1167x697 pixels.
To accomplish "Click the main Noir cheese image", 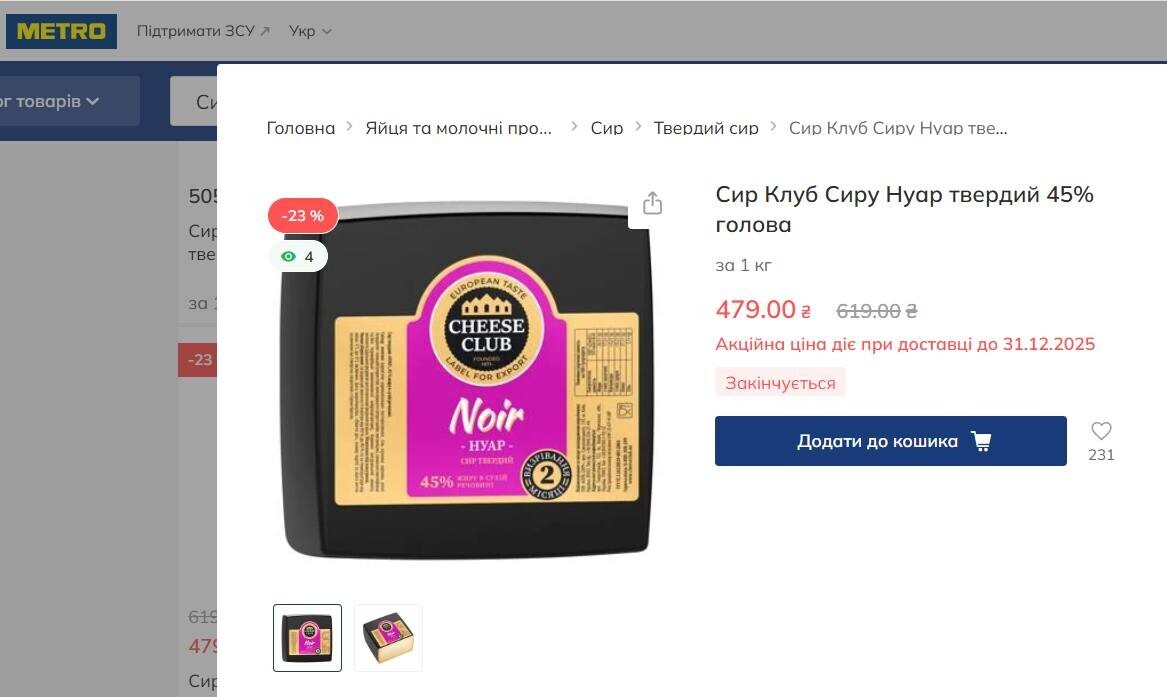I will pos(466,379).
